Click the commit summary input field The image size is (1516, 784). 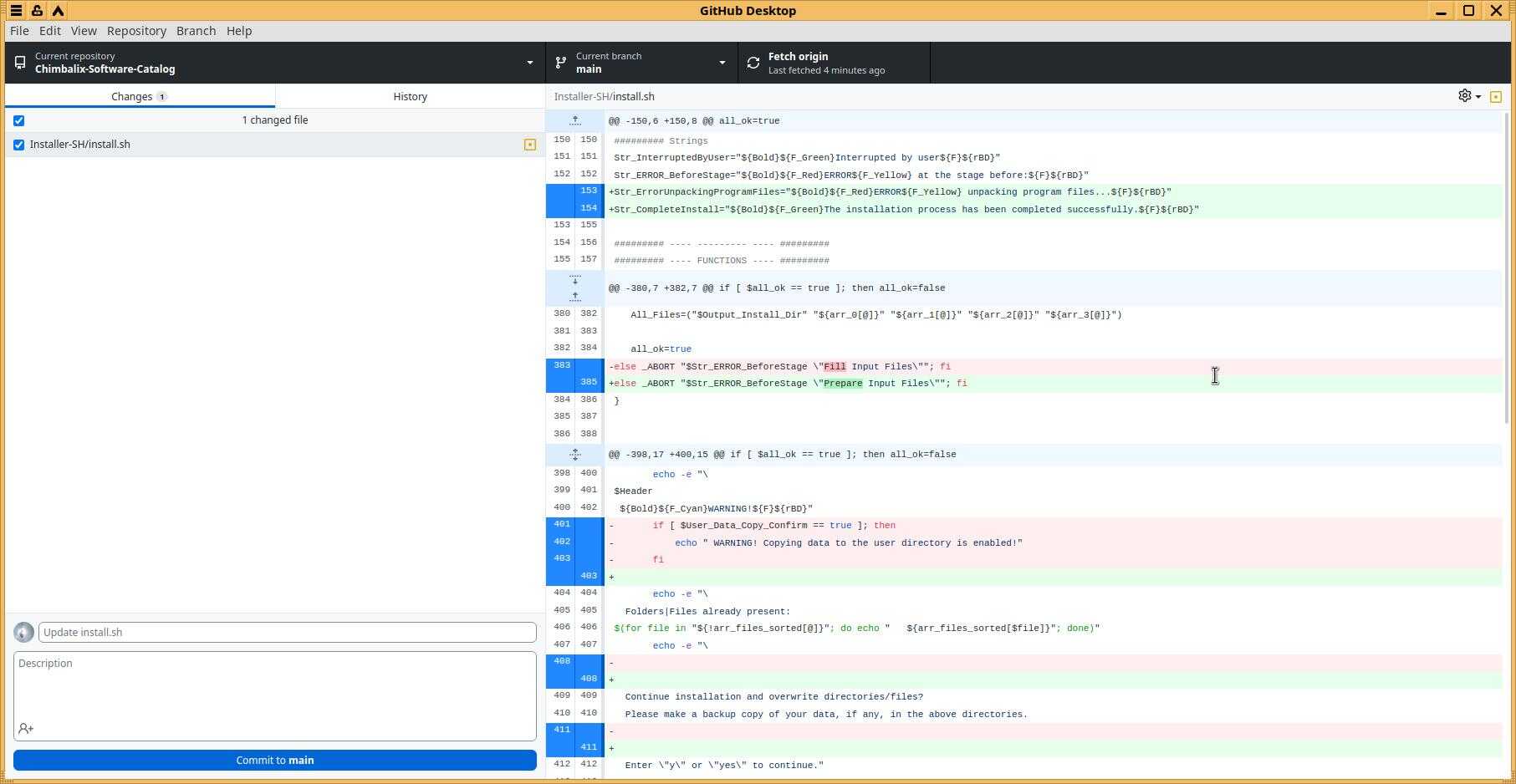coord(287,633)
